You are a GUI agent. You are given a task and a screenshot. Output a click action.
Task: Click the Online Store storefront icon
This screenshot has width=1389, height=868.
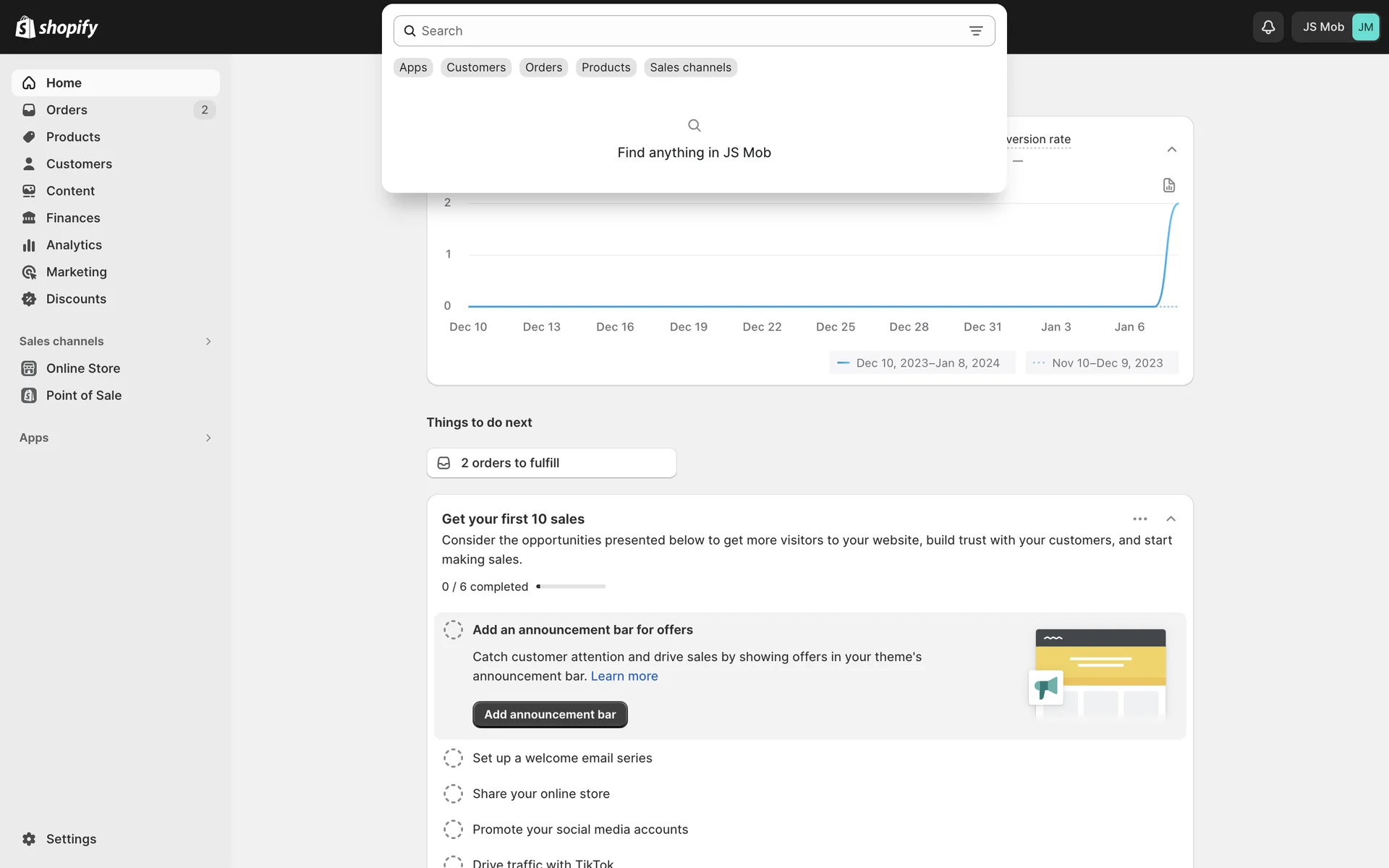coord(29,368)
